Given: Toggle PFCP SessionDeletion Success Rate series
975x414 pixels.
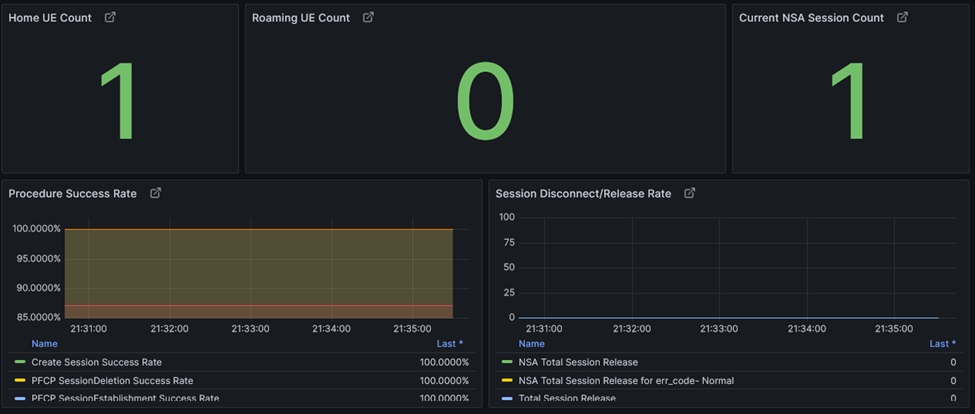Looking at the screenshot, I should click(112, 381).
